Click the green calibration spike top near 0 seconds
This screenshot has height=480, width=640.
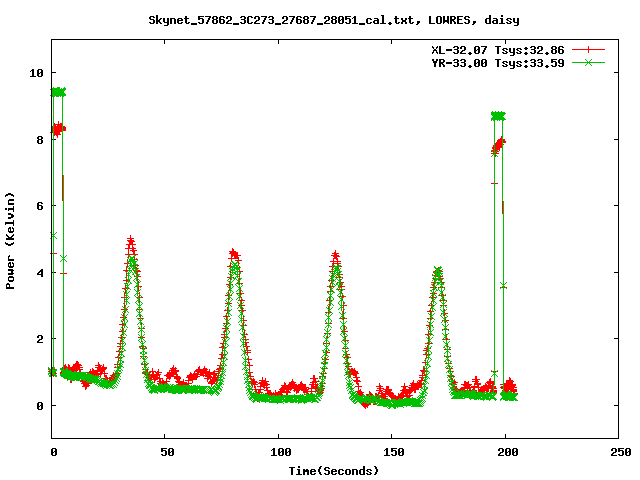tap(58, 92)
